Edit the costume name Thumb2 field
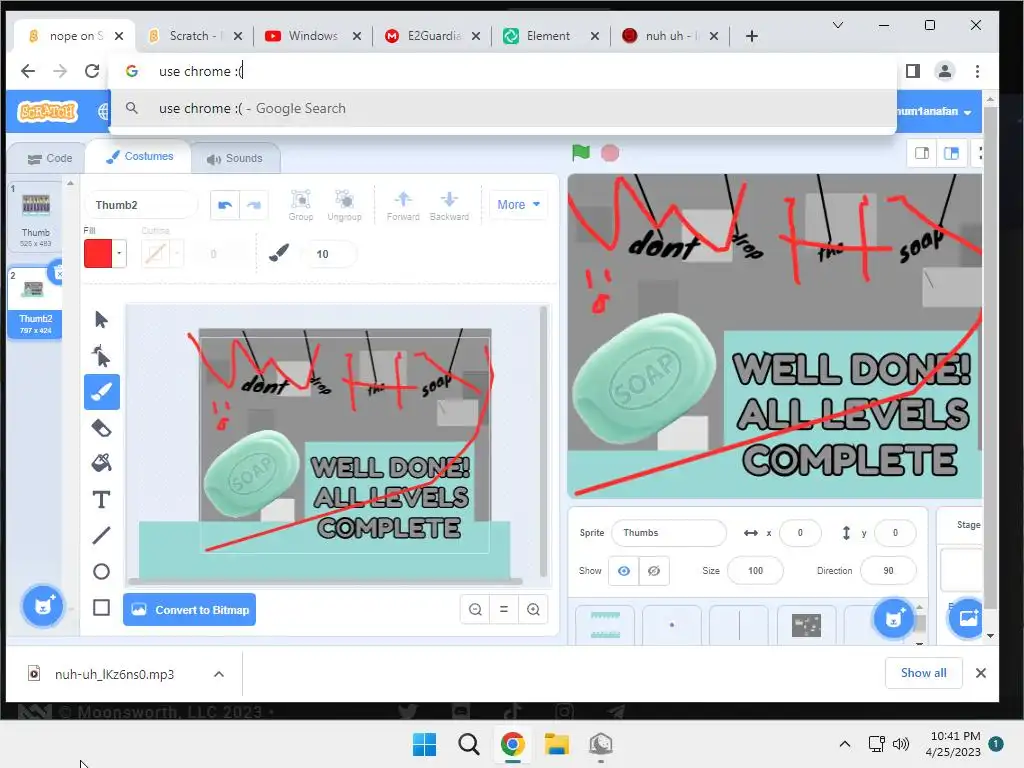The width and height of the screenshot is (1024, 768). coord(141,205)
